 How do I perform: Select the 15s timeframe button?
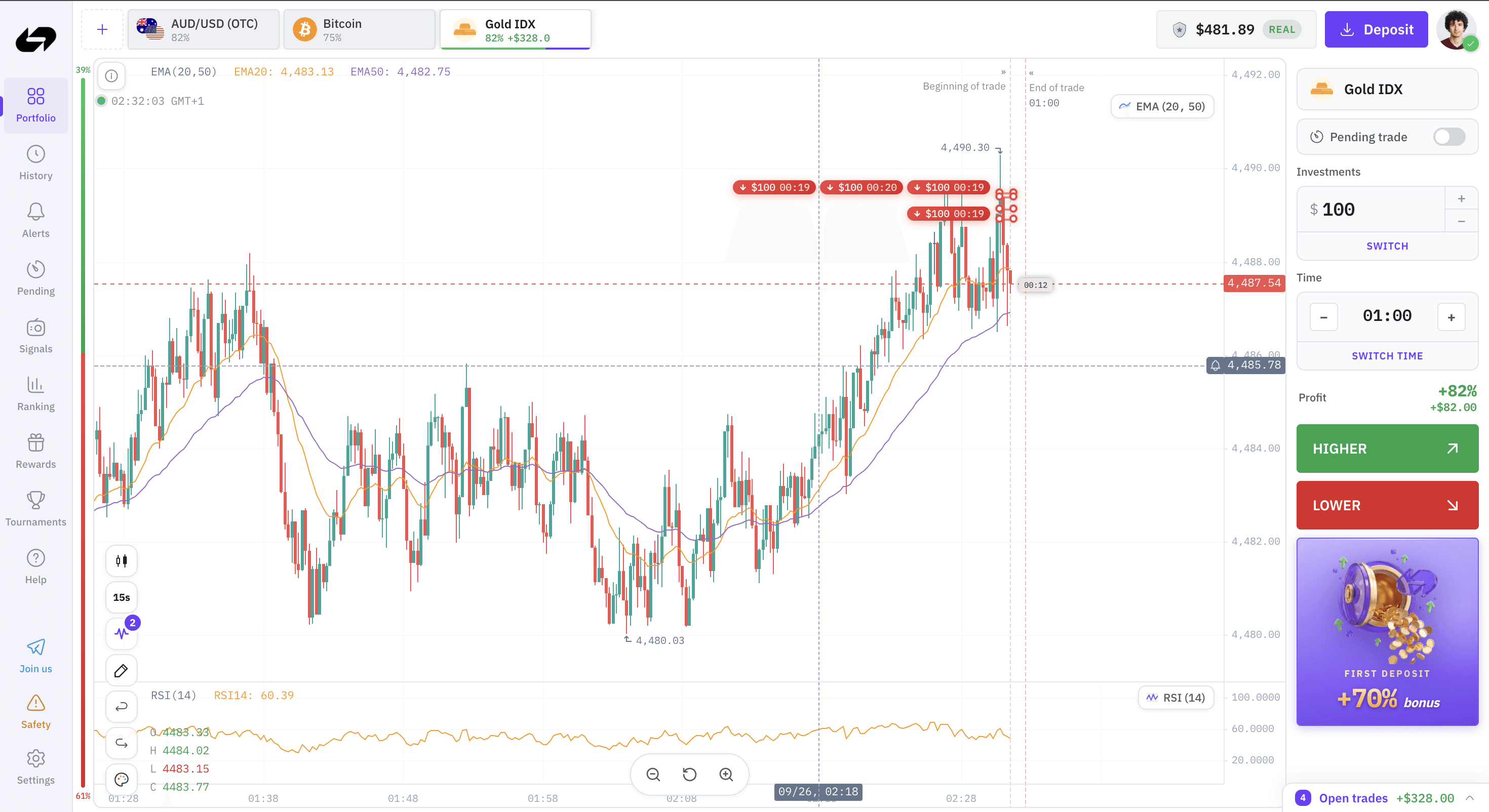click(122, 597)
